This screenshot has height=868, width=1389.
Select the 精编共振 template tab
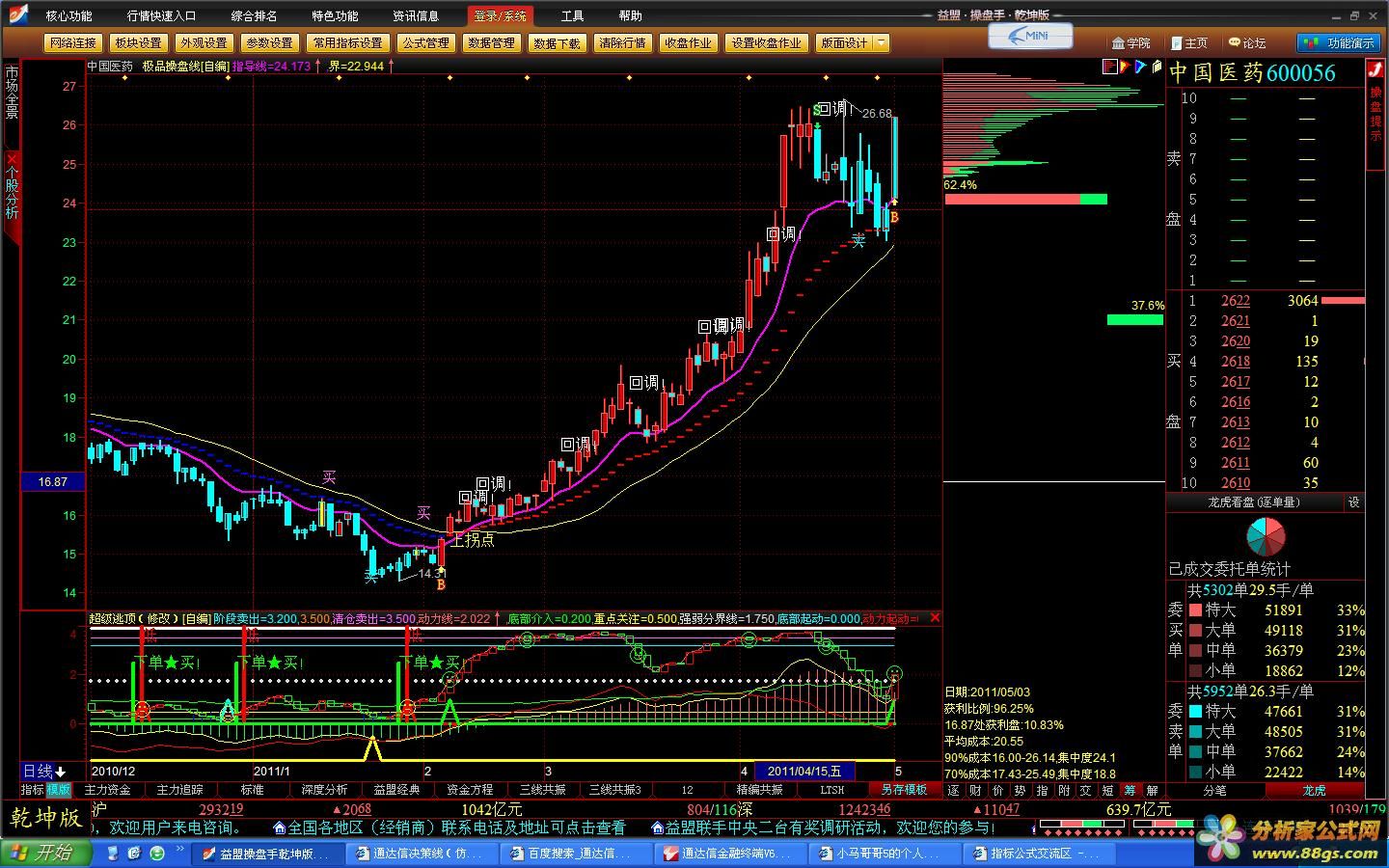tap(760, 790)
